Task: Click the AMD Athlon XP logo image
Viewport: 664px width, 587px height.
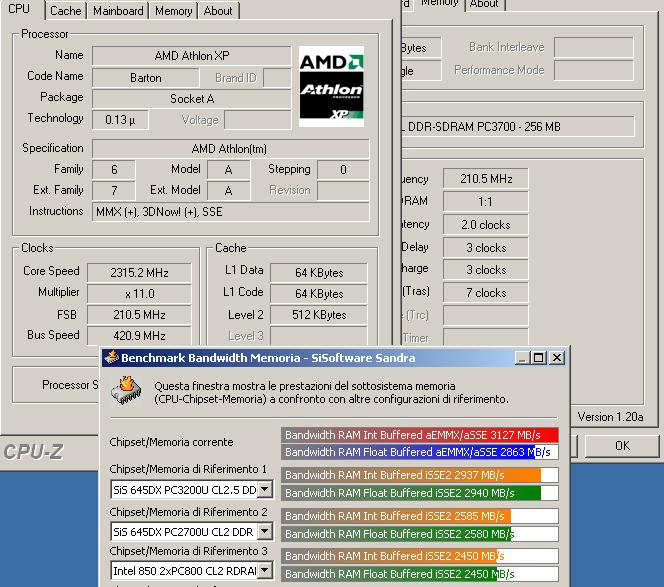Action: coord(332,86)
